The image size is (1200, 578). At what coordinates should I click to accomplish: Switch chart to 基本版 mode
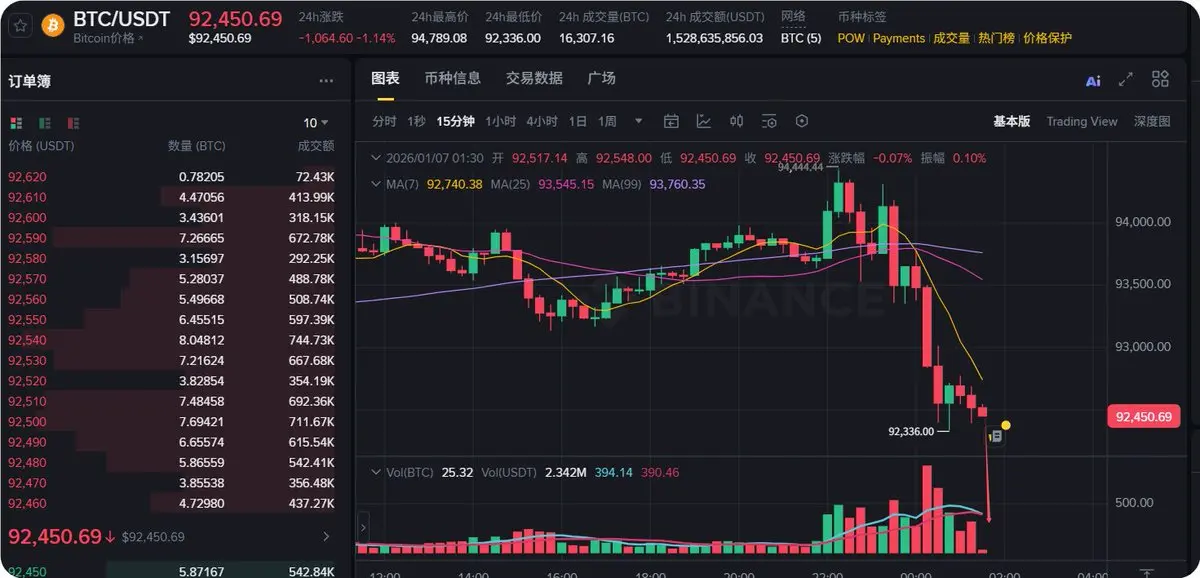tap(1011, 121)
